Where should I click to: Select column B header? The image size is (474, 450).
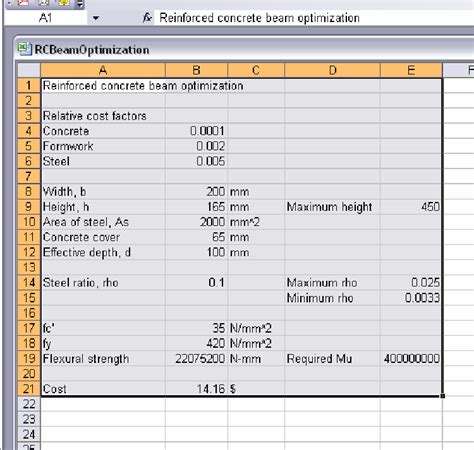pos(197,70)
